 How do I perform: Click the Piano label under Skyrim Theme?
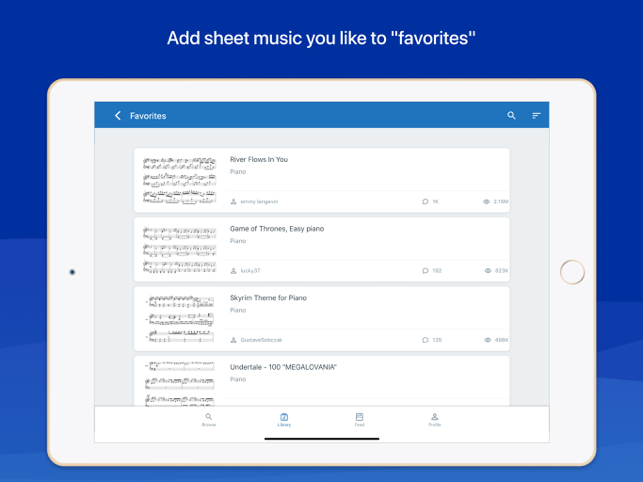[238, 310]
